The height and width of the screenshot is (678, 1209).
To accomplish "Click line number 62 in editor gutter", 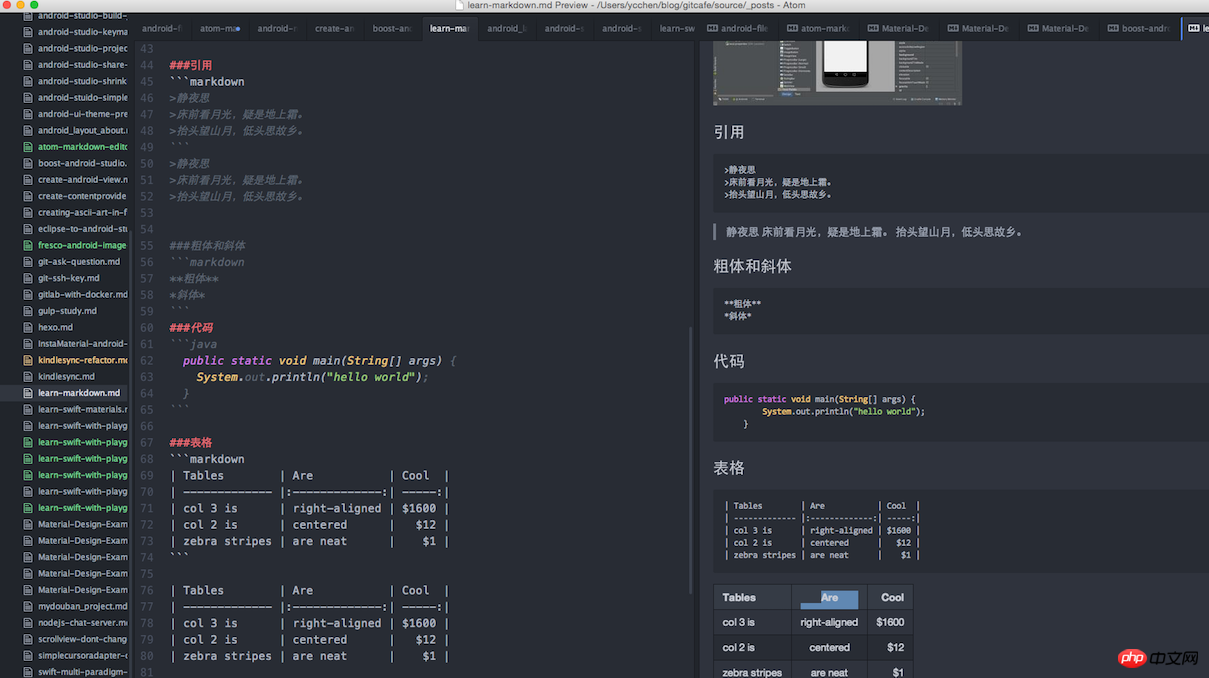I will point(147,360).
